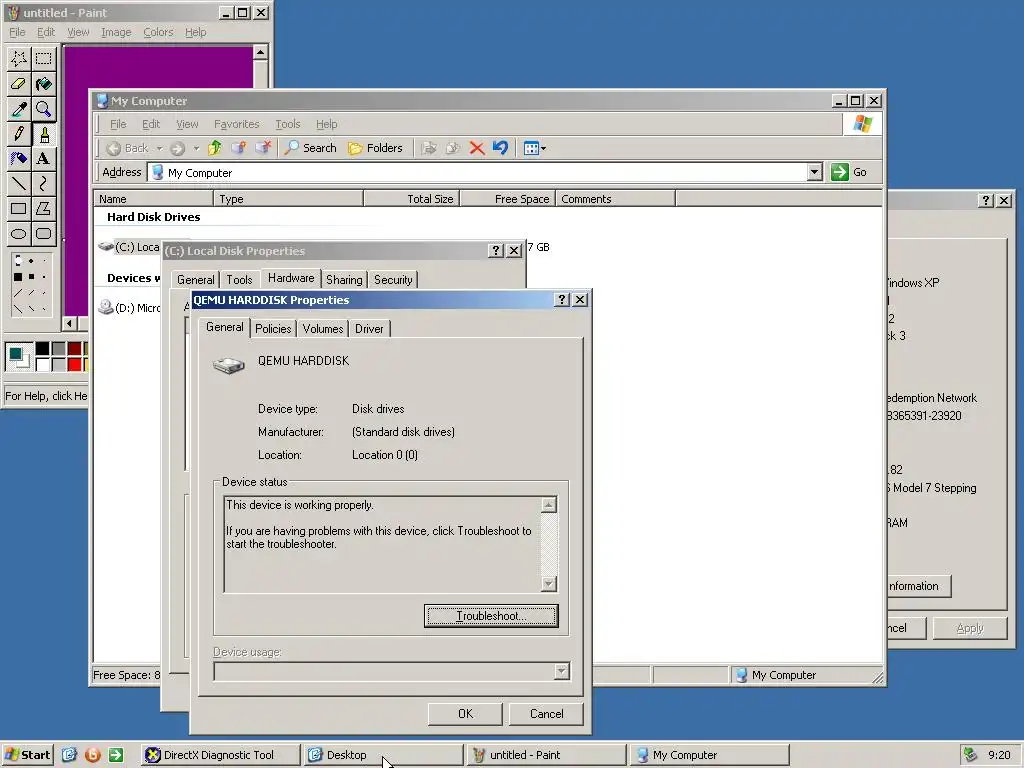Activate the Magnifier tool in Paint

44,108
